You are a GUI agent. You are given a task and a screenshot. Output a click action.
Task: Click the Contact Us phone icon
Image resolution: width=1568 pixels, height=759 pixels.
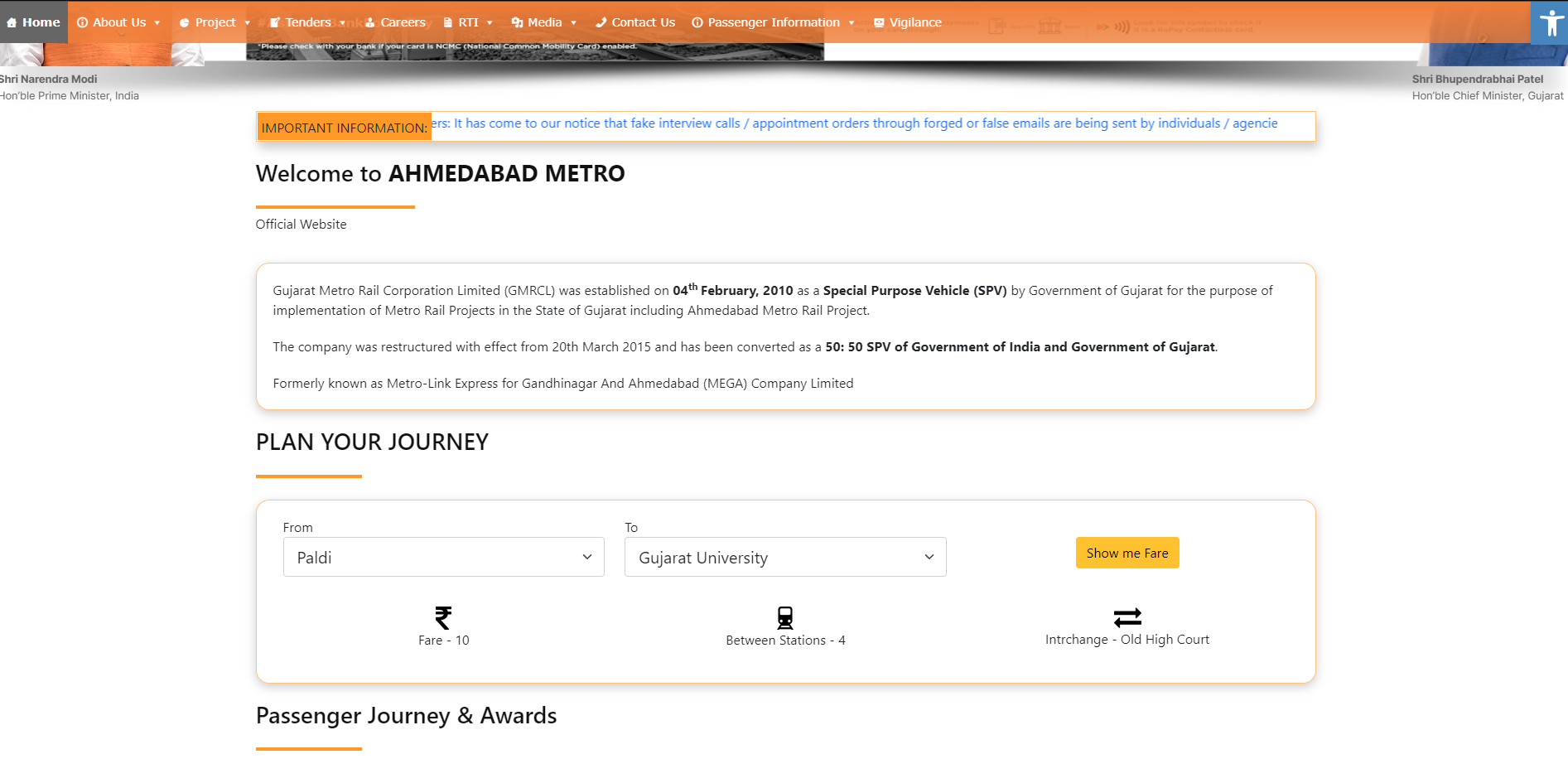(x=601, y=23)
